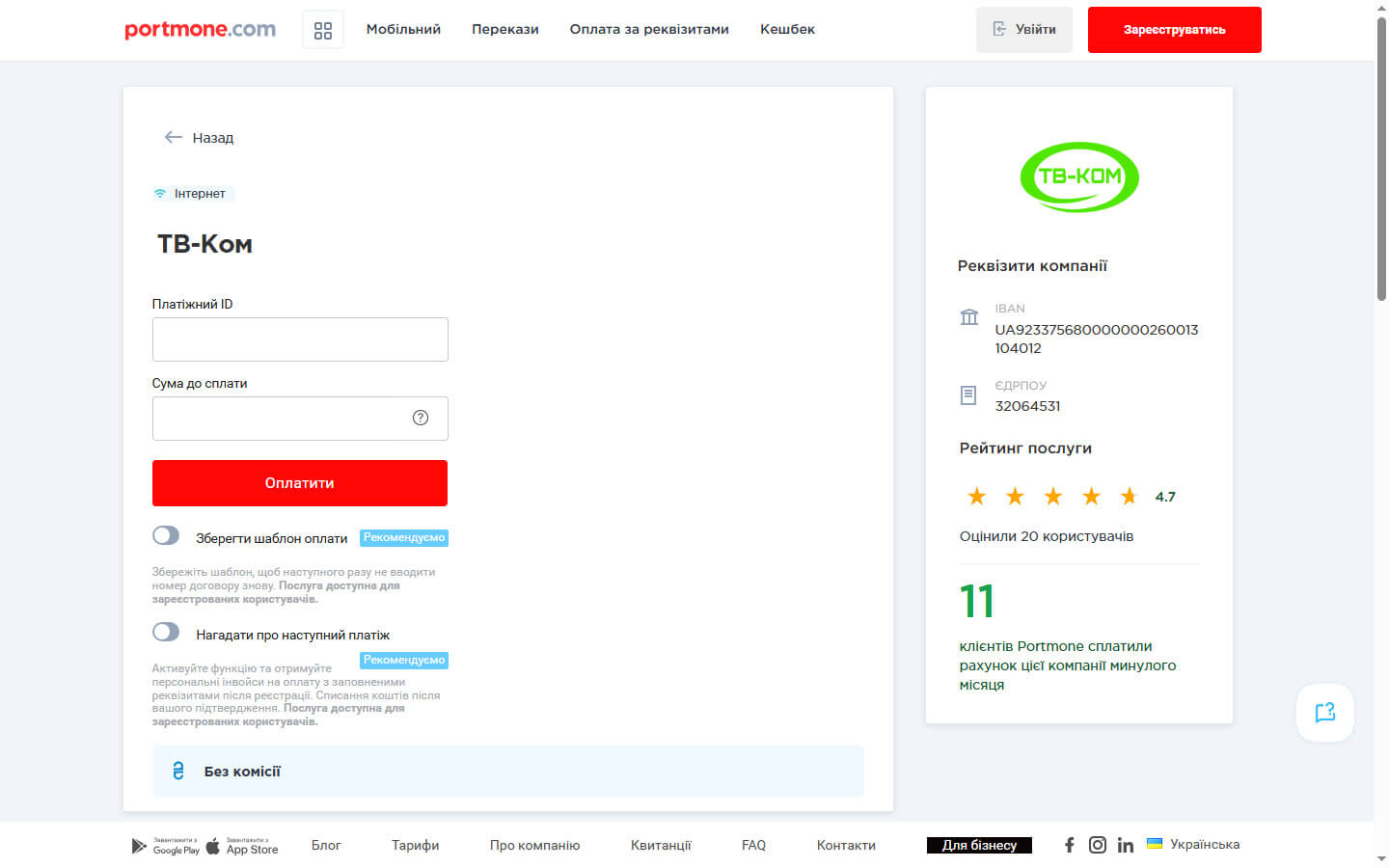
Task: Click the third rating star
Action: click(x=1052, y=497)
